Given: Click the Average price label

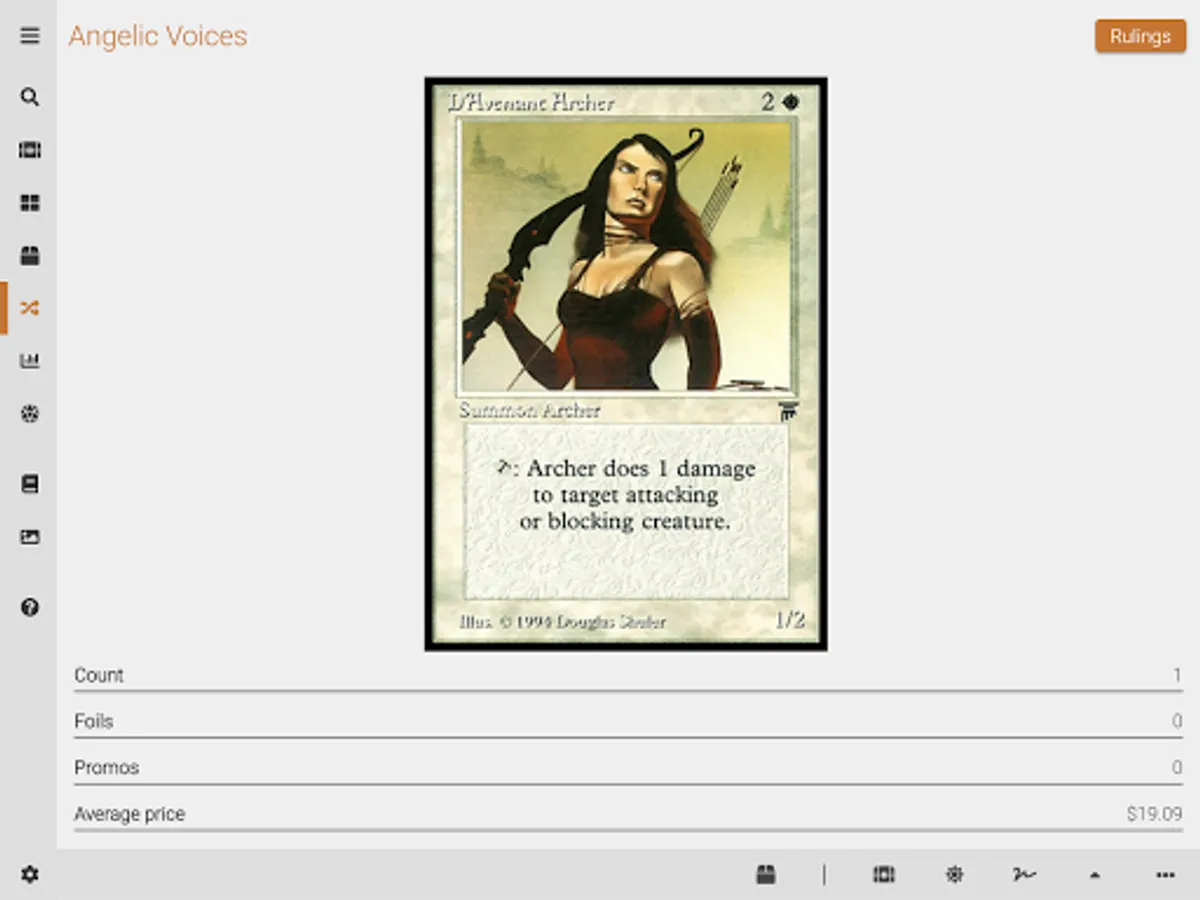Looking at the screenshot, I should coord(130,814).
